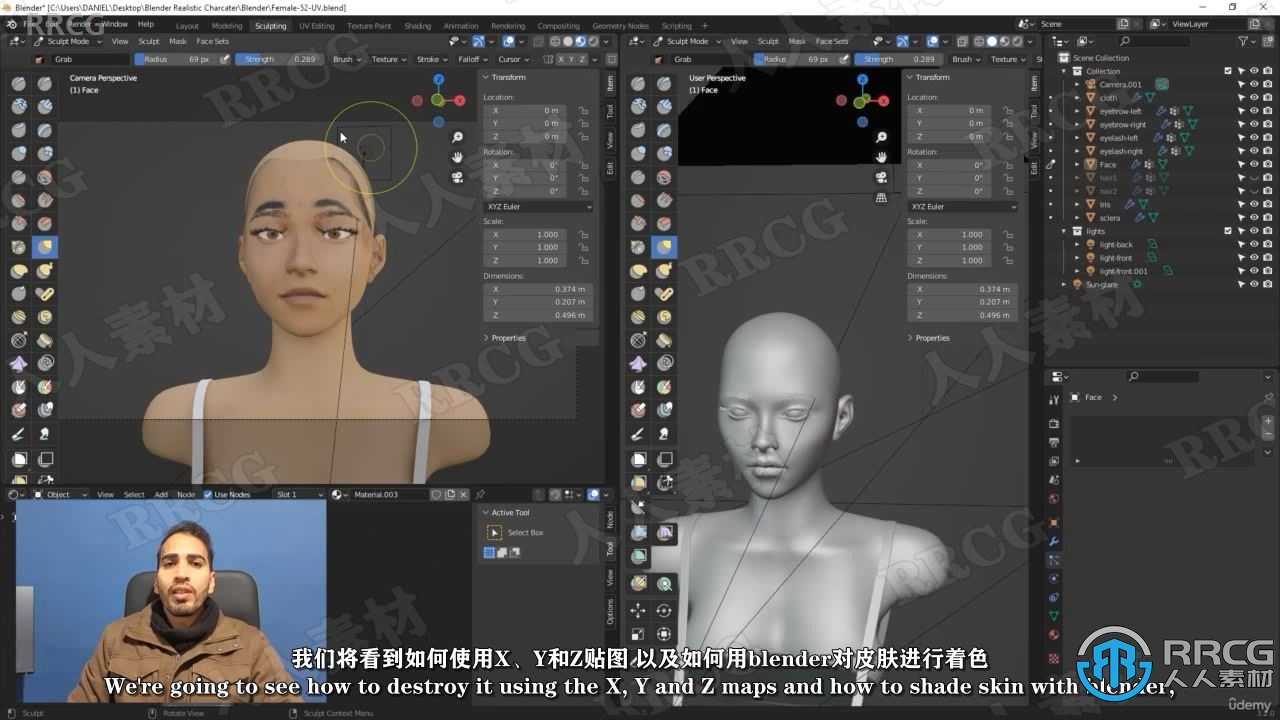Open Modifiers wrench properties tab

click(x=1054, y=541)
